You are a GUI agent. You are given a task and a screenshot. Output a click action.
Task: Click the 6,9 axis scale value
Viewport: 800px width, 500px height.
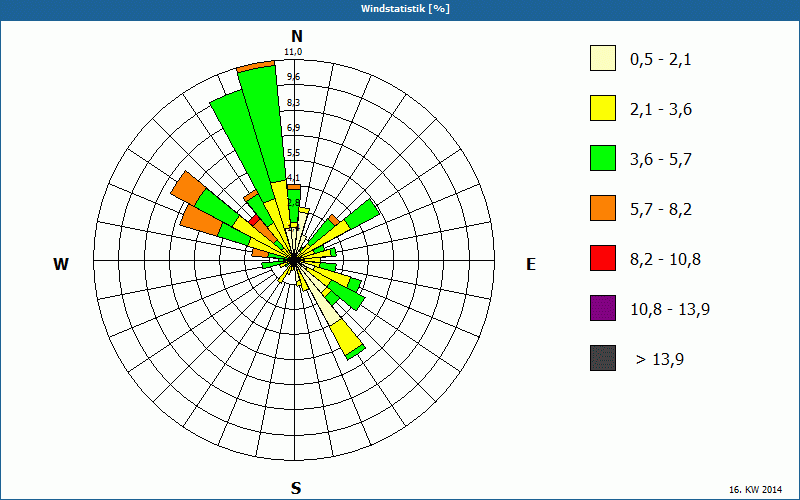pyautogui.click(x=293, y=128)
